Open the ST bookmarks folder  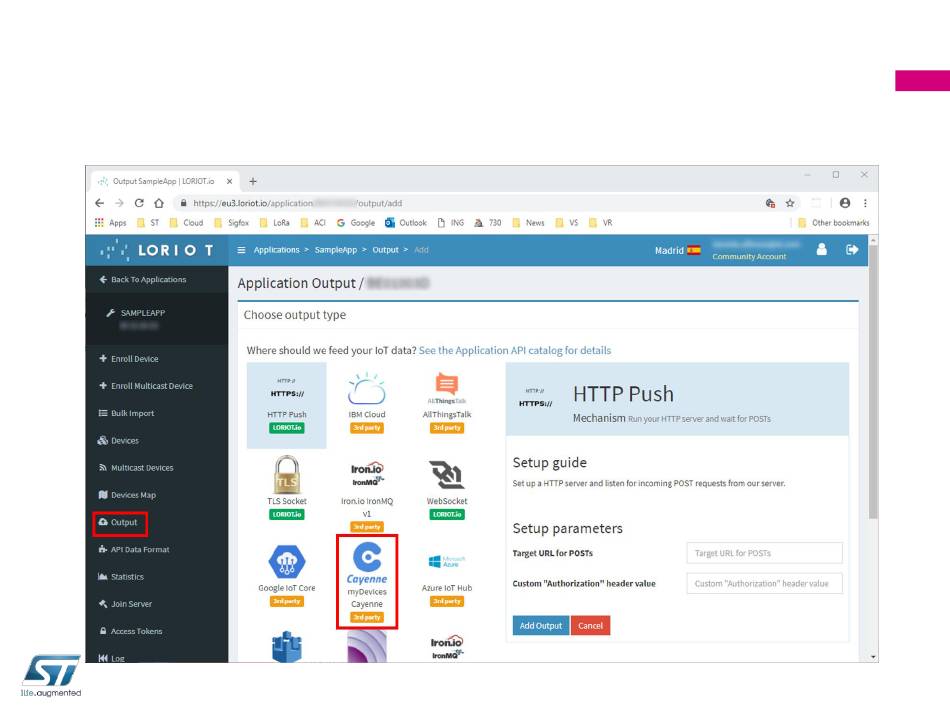point(148,223)
